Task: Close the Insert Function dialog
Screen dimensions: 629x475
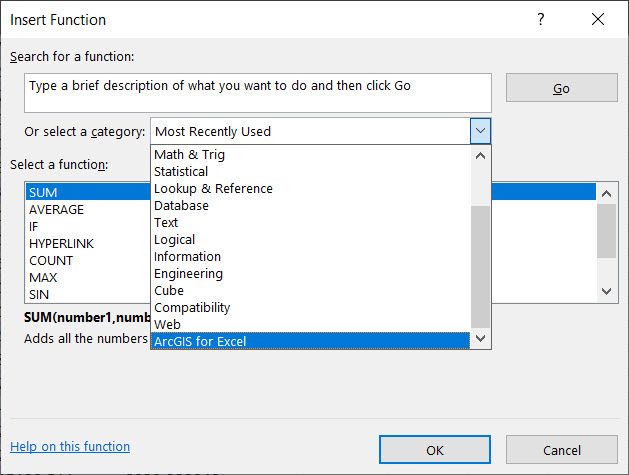Action: [x=598, y=19]
